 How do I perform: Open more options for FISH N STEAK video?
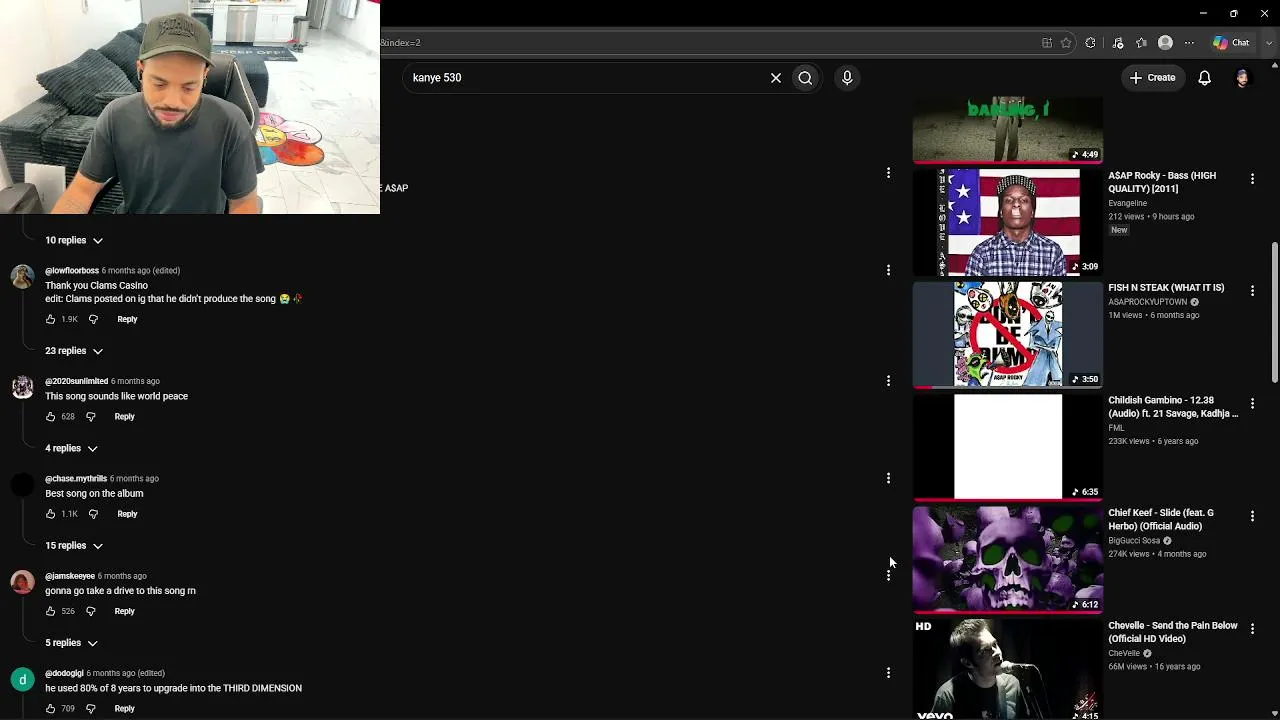pos(1252,290)
